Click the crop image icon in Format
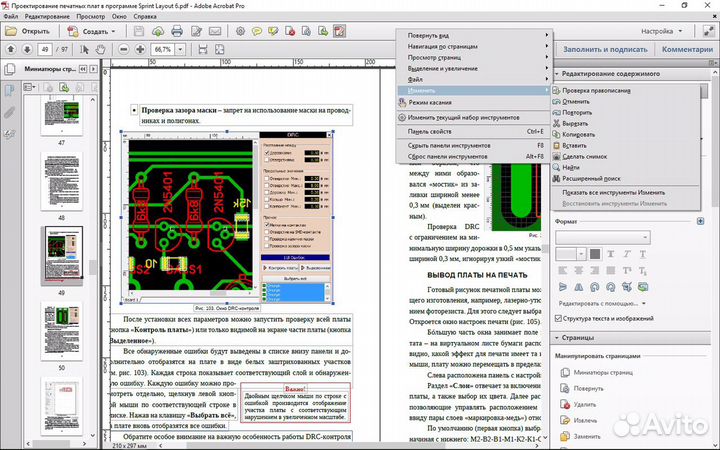 627,287
